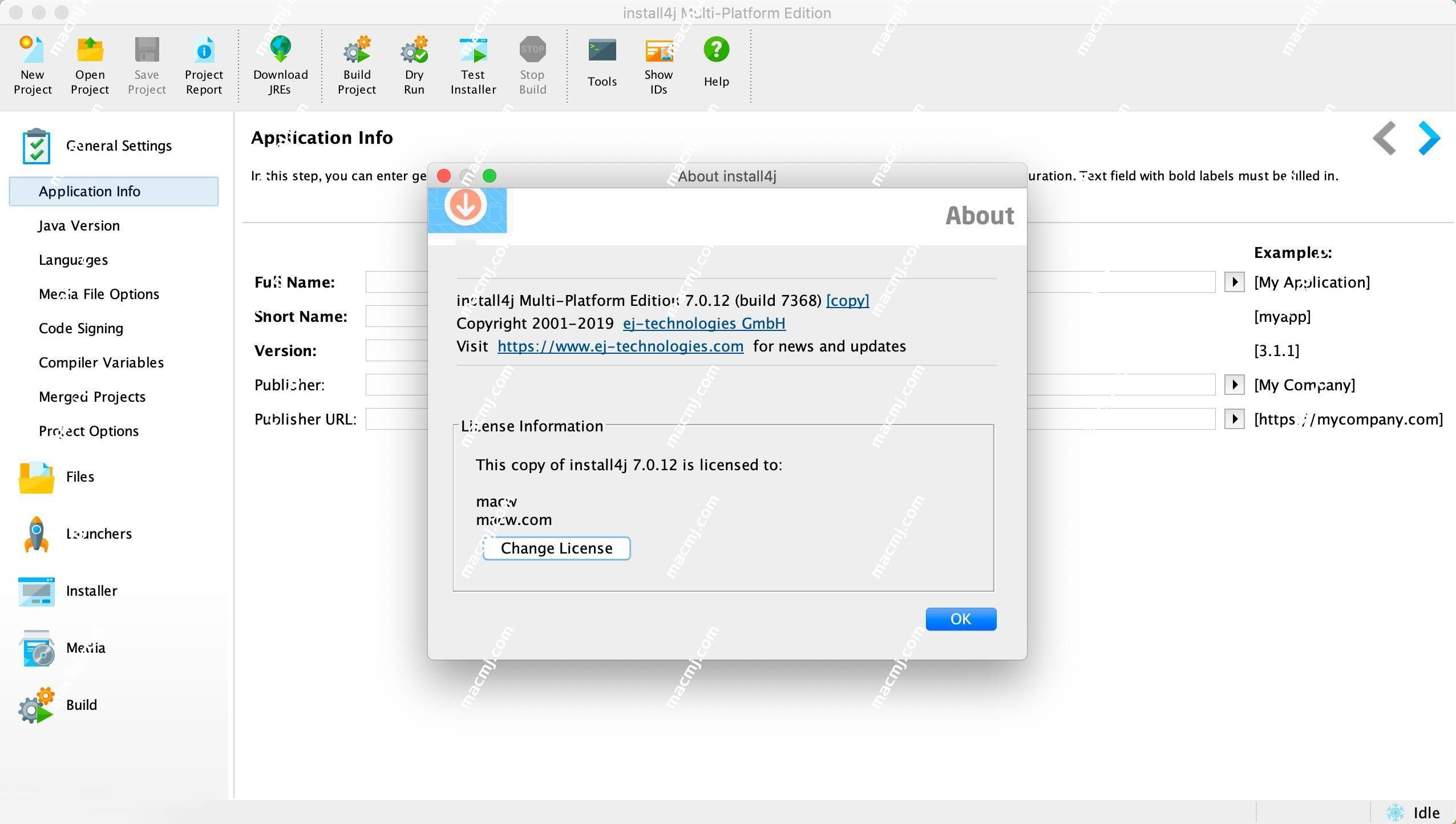
Task: Visit https://www.ej-technologies.com link
Action: pos(620,346)
